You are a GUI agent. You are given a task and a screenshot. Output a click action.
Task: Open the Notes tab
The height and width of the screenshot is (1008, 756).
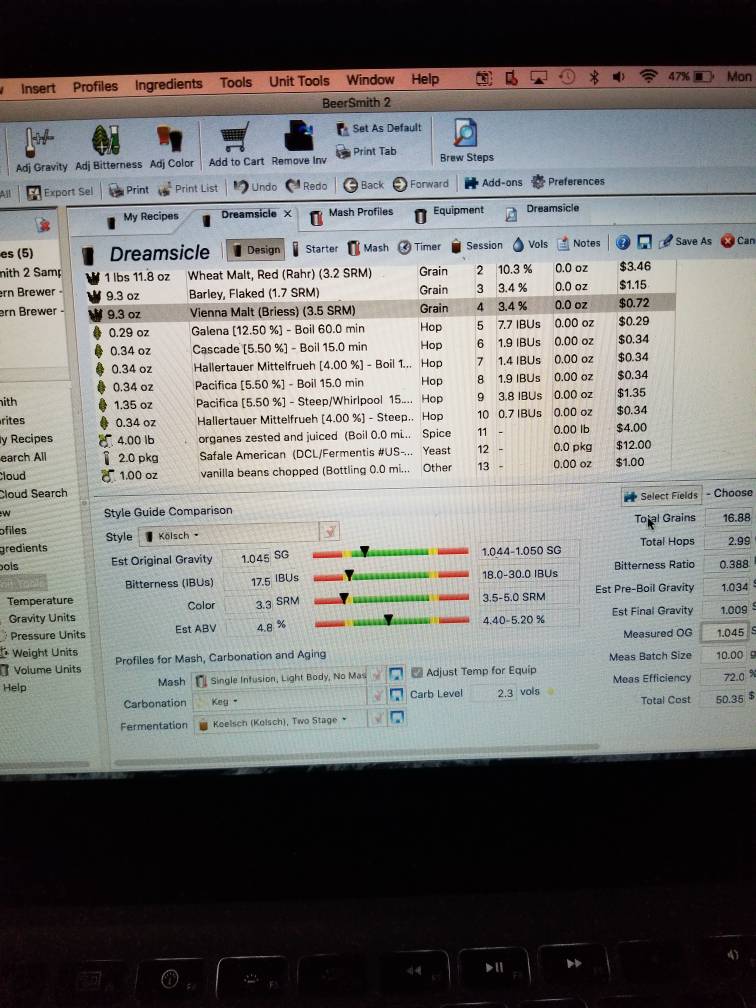point(579,243)
